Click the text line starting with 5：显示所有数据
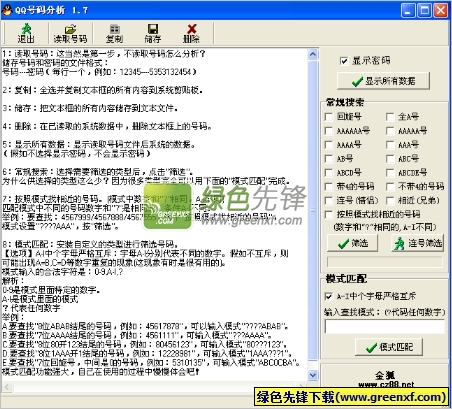 coord(99,144)
